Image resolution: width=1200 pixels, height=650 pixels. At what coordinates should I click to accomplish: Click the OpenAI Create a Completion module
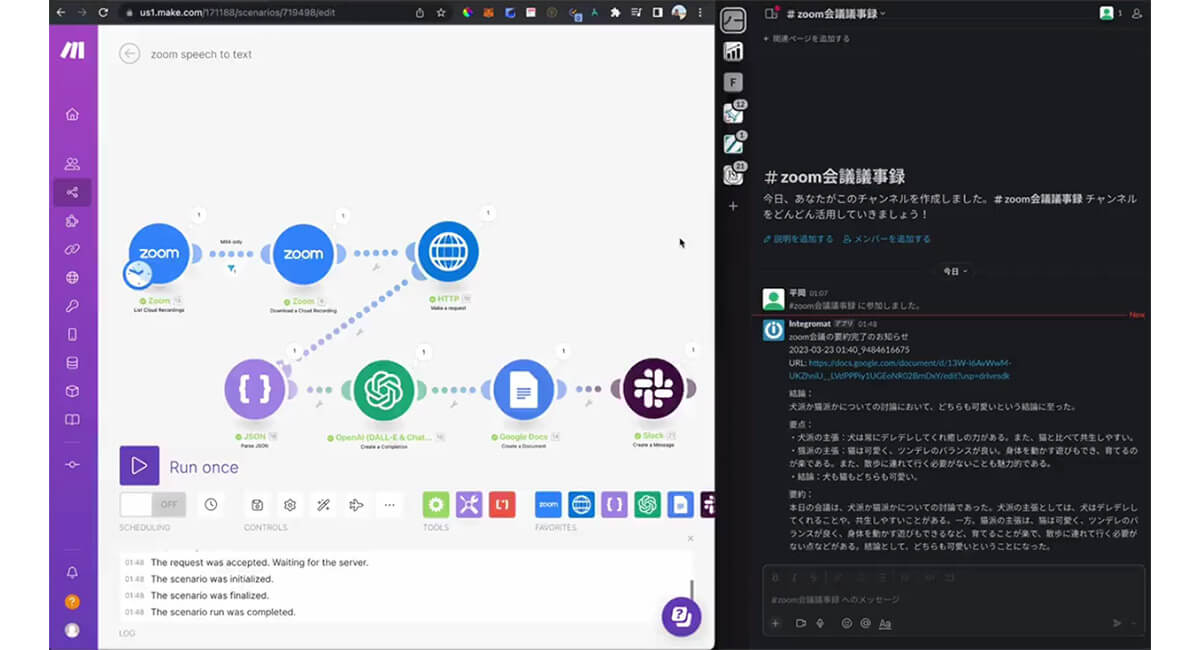[383, 390]
